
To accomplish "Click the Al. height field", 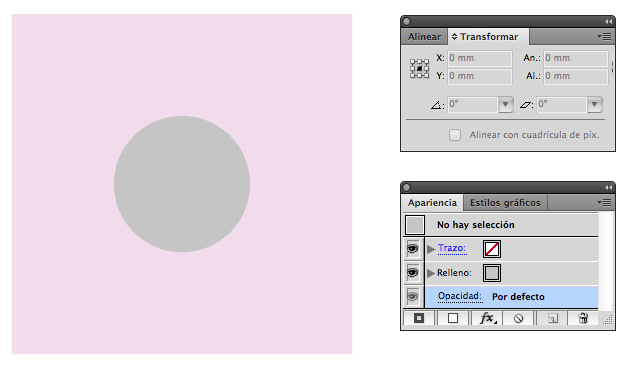I will click(x=575, y=76).
